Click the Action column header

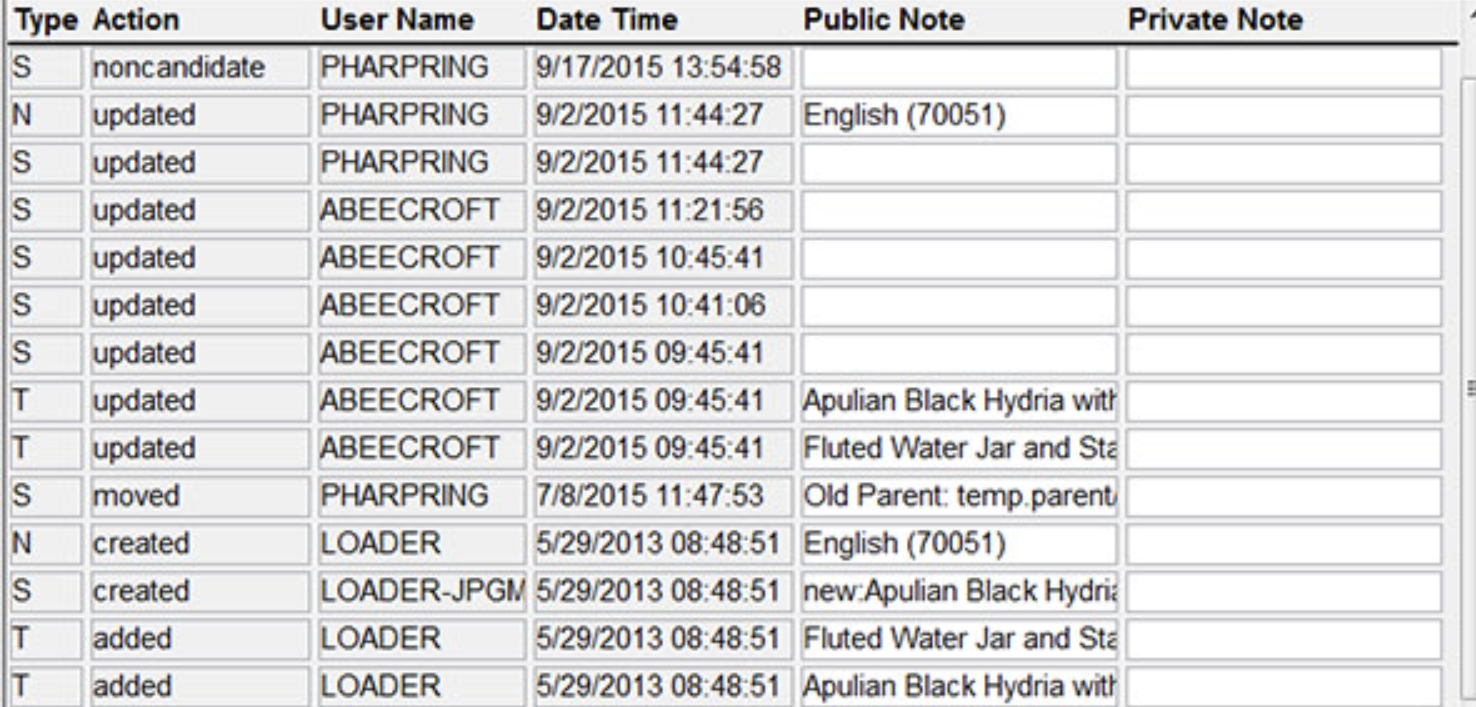(136, 20)
